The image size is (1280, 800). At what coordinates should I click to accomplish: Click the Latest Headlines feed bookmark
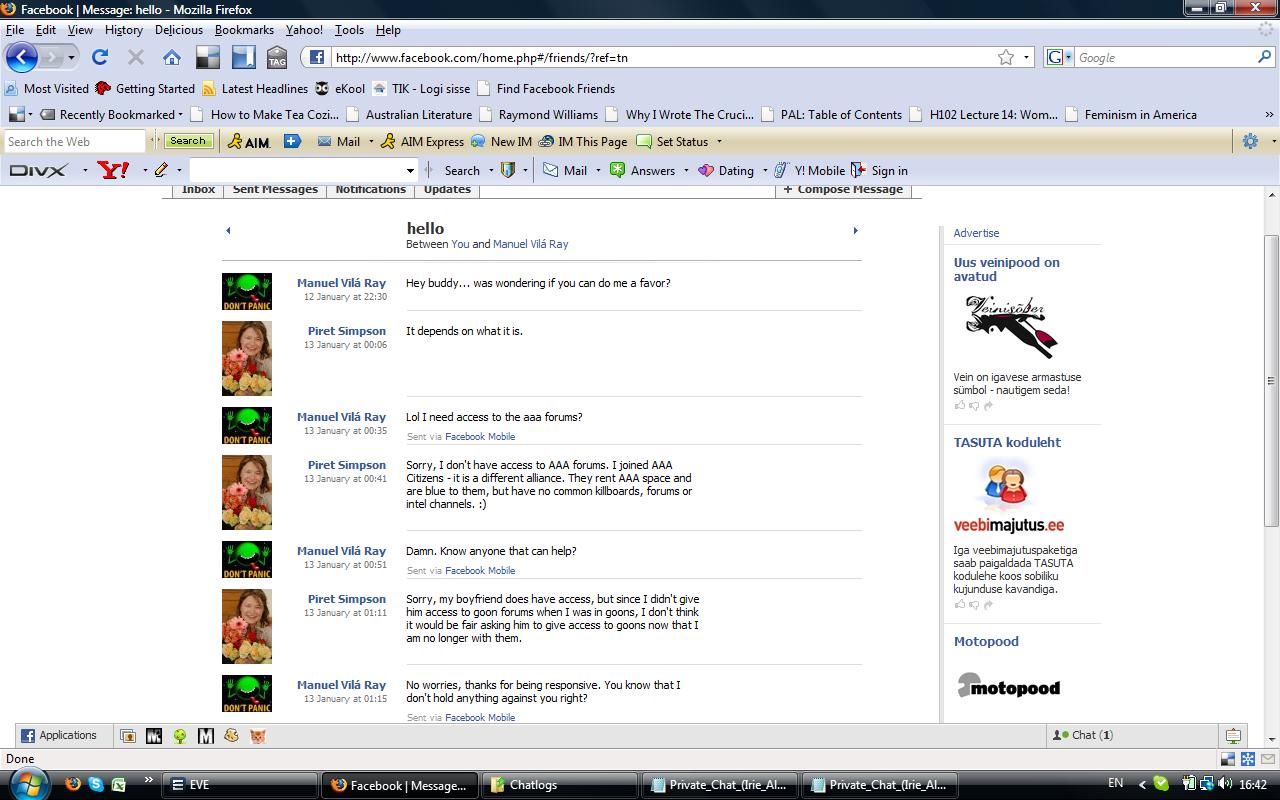tap(255, 89)
